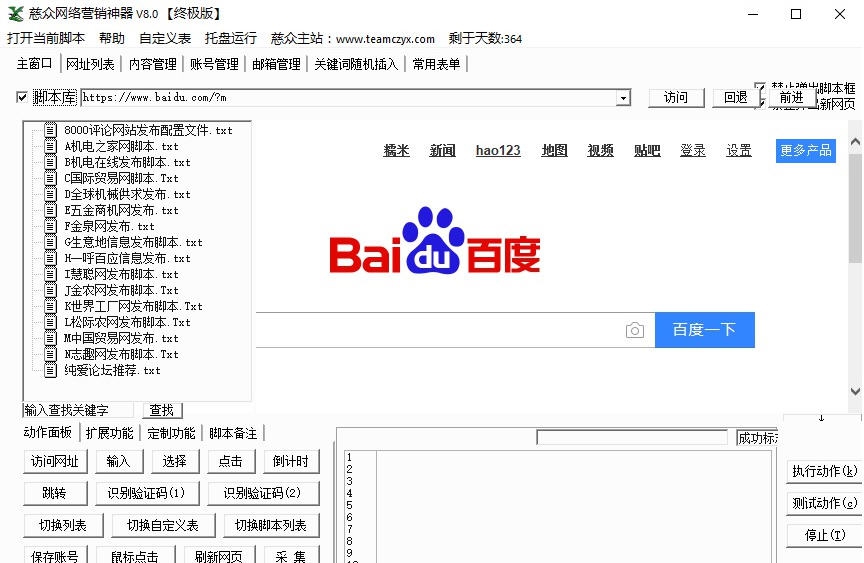Click the file icon beside N志趣网发布脚本.Txt
This screenshot has width=864, height=563.
[x=50, y=354]
